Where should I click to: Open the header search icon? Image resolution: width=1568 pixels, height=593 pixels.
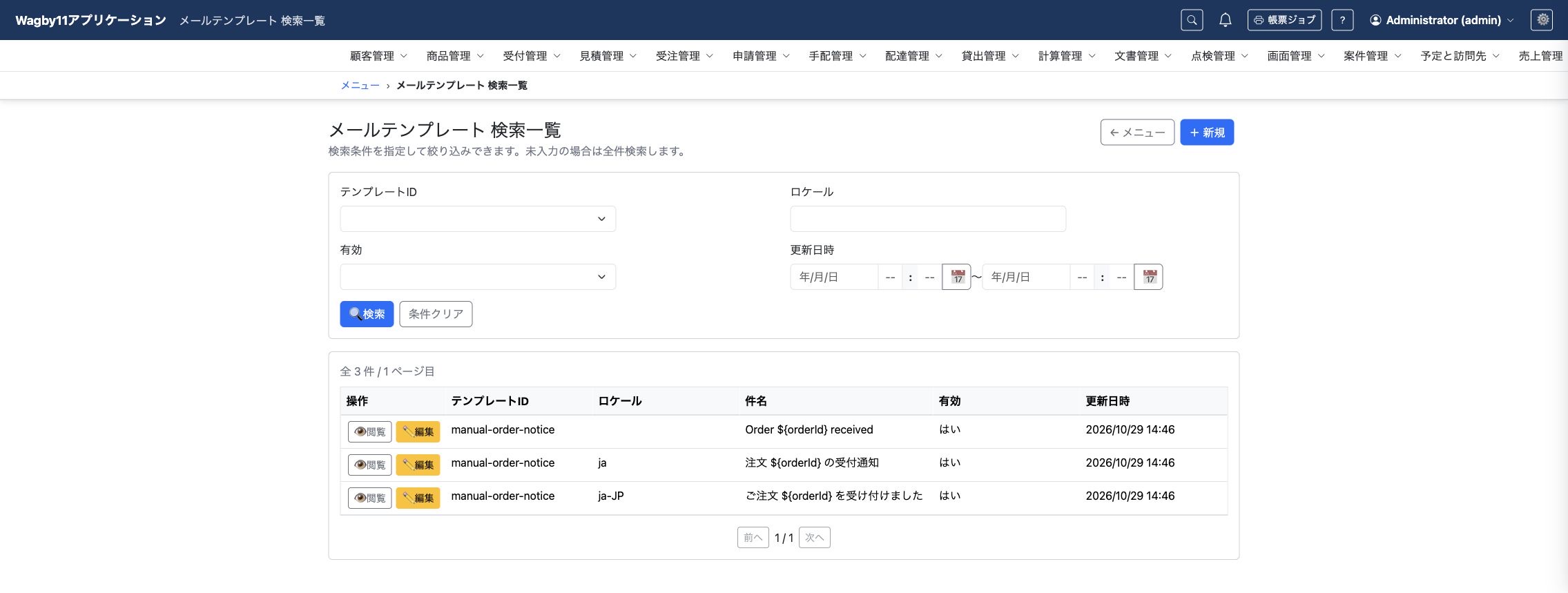click(1192, 20)
